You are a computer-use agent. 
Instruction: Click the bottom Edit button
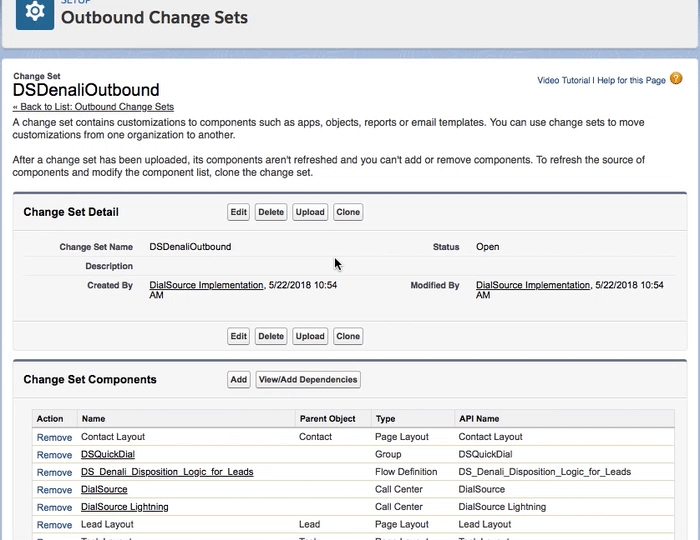coord(238,336)
